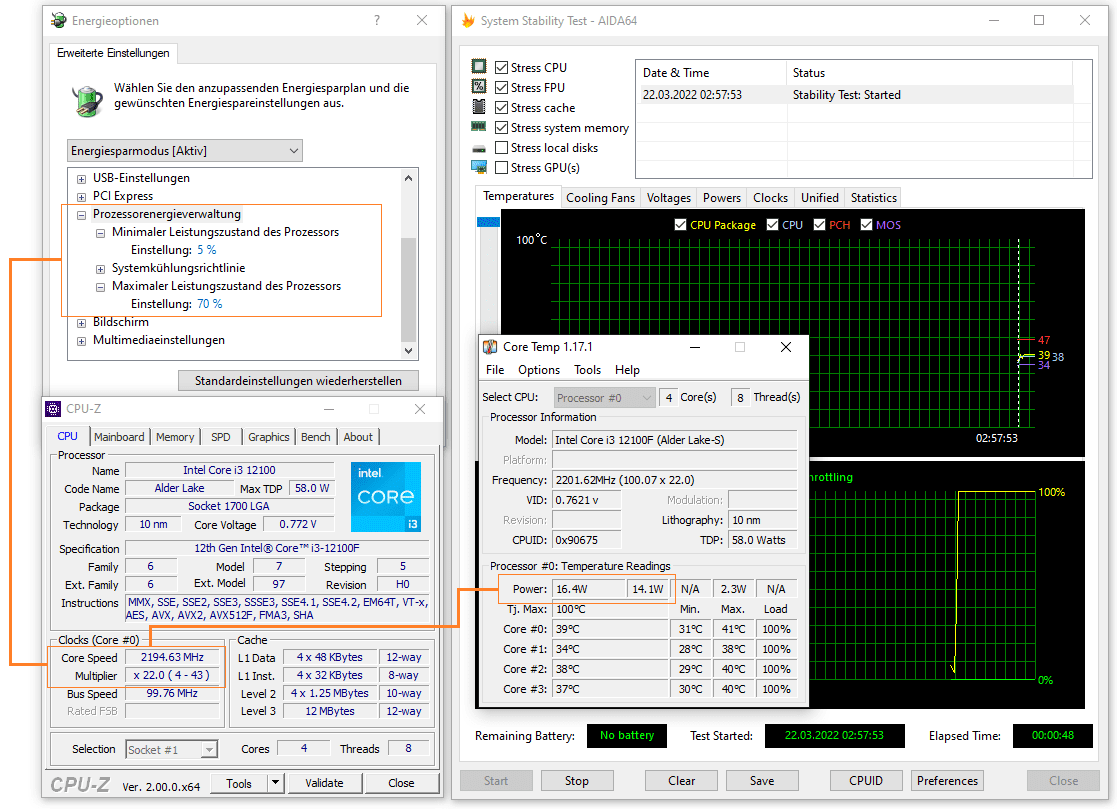The width and height of the screenshot is (1117, 809).
Task: Click the Stress FPU percent icon
Action: pos(479,87)
